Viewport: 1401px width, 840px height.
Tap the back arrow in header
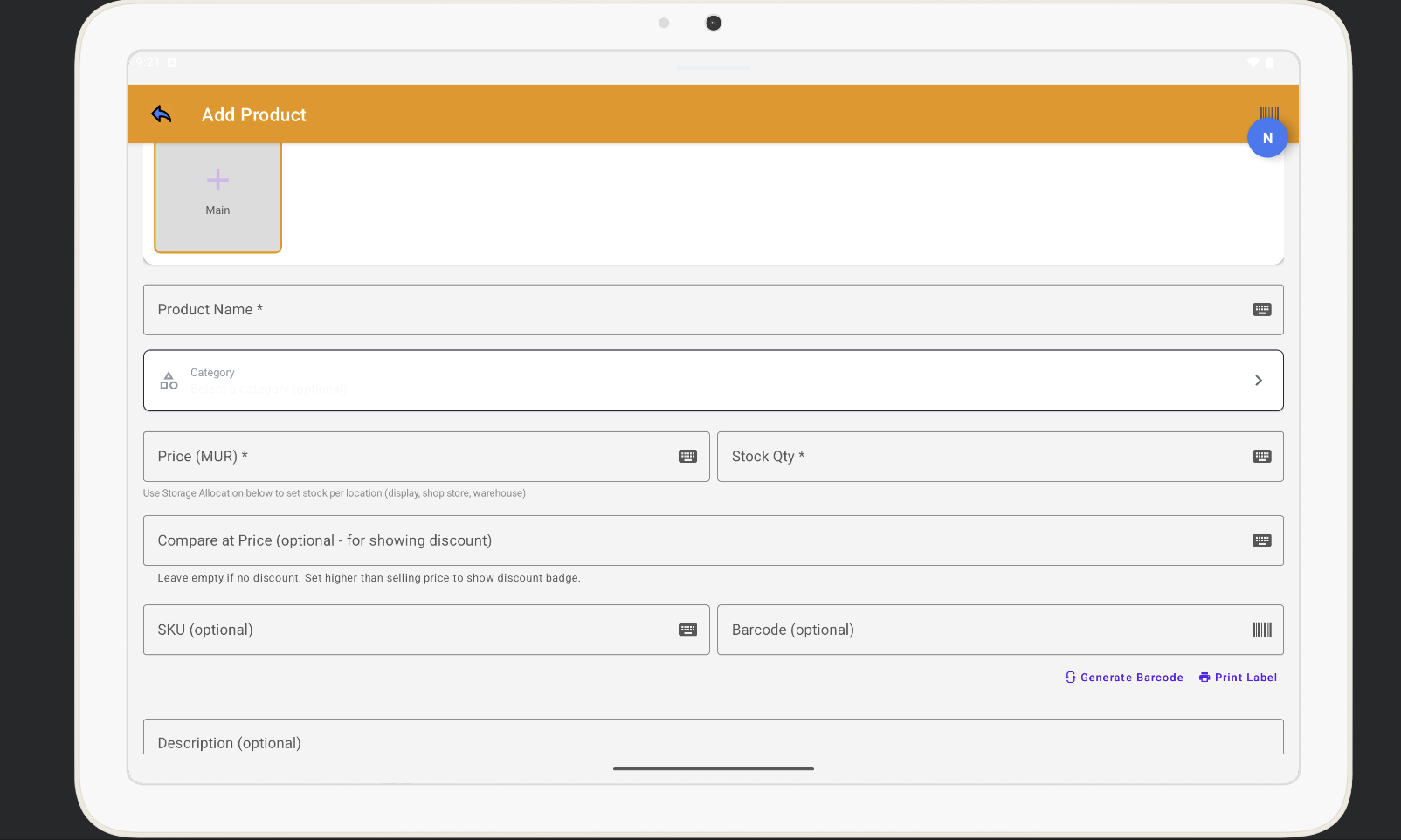(x=162, y=114)
